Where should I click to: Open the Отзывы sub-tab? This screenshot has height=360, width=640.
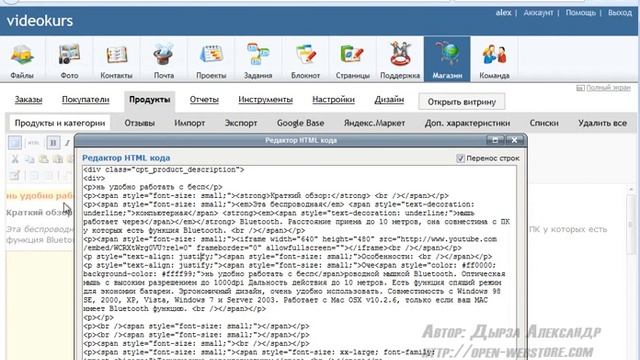[x=140, y=123]
